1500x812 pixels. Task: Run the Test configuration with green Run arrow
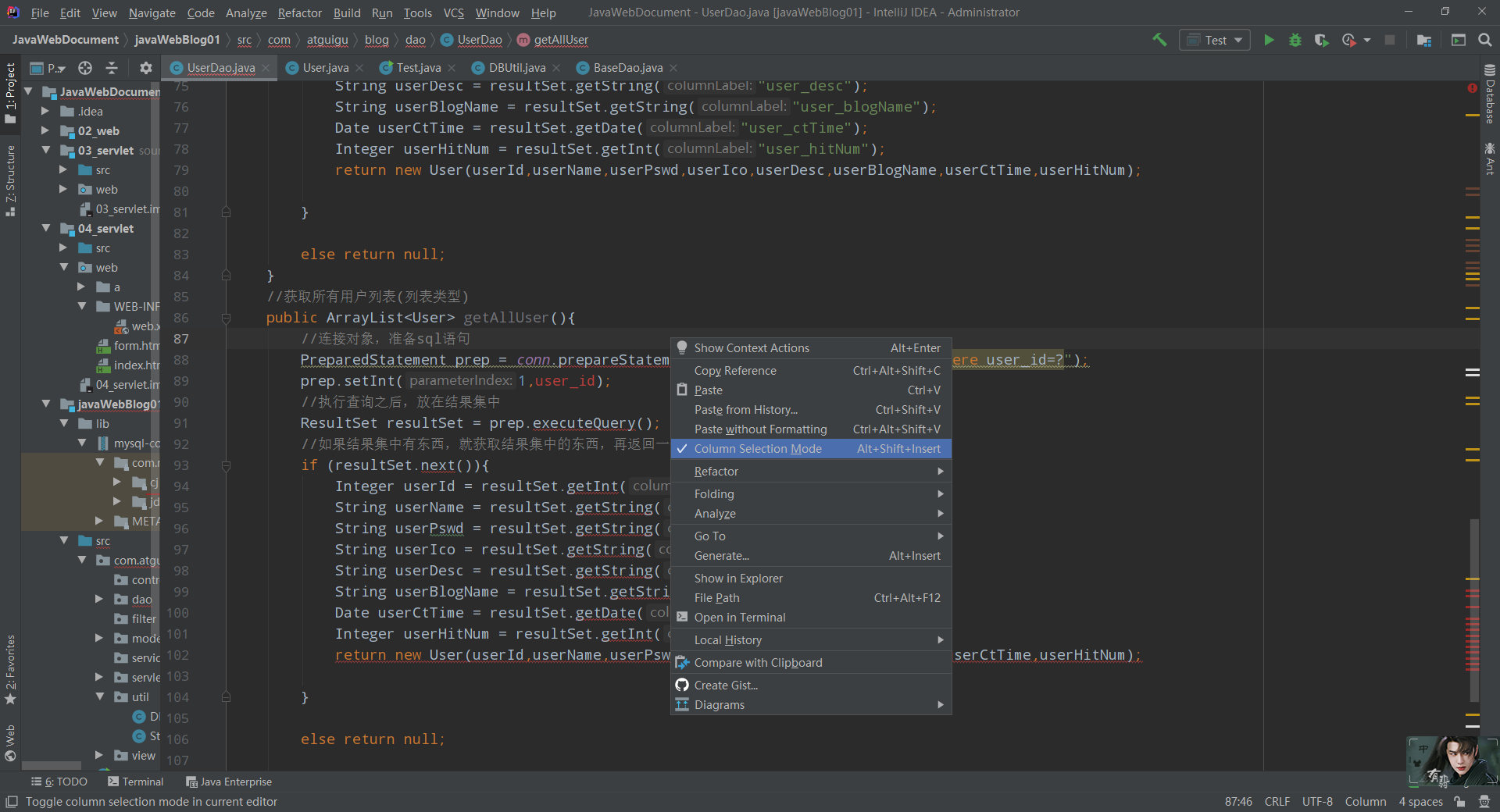coord(1269,40)
